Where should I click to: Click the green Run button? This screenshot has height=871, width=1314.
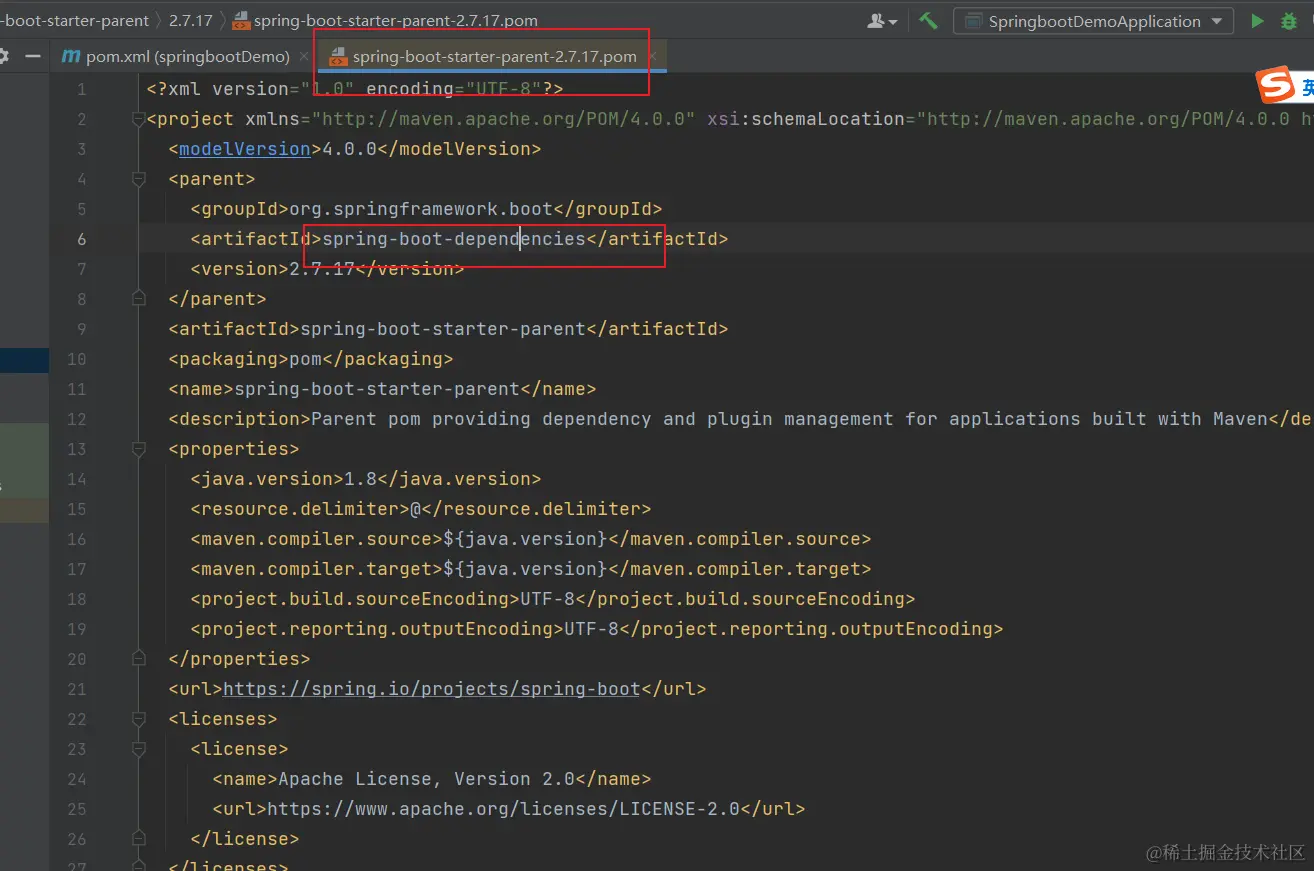tap(1257, 21)
